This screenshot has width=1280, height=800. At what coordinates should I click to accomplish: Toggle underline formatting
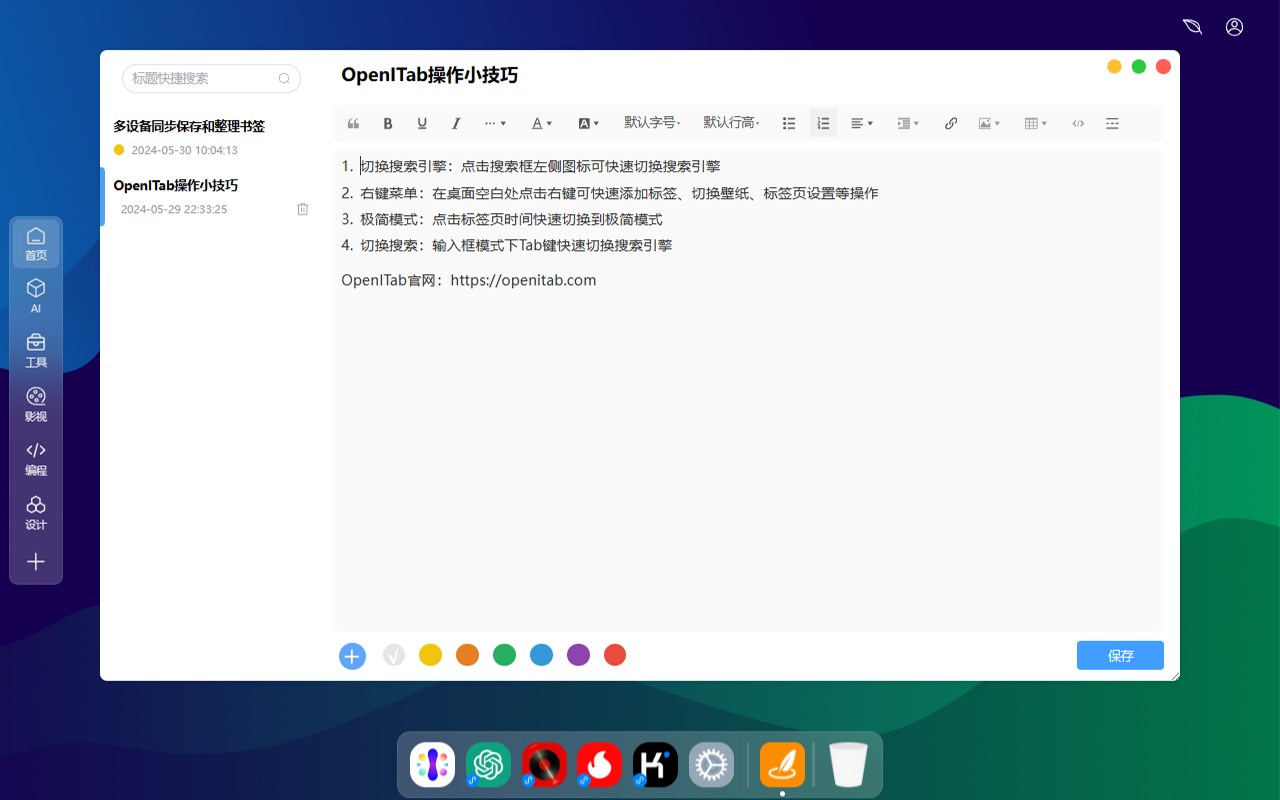(x=422, y=123)
